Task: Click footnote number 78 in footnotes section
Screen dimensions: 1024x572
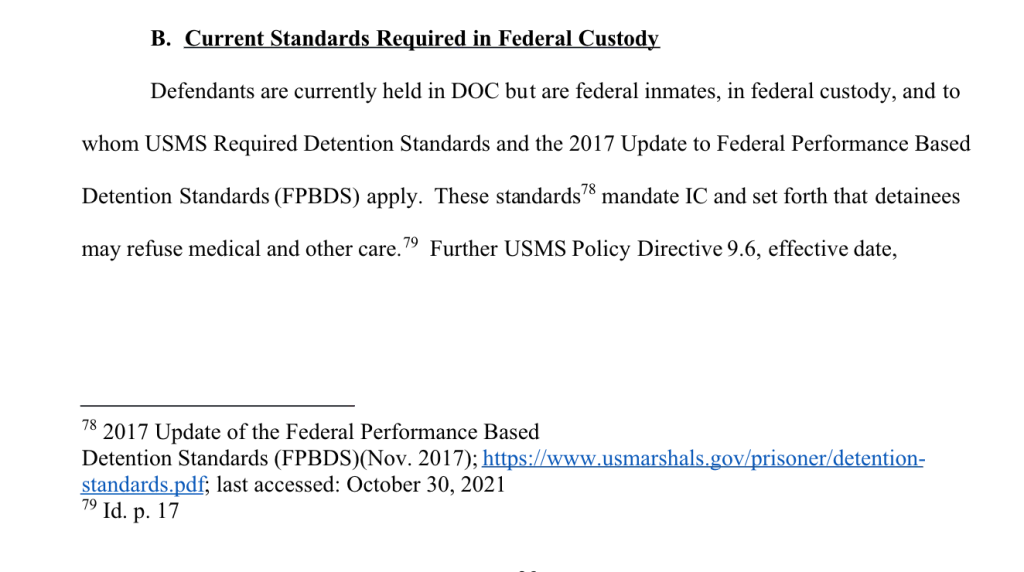Action: pyautogui.click(x=89, y=425)
